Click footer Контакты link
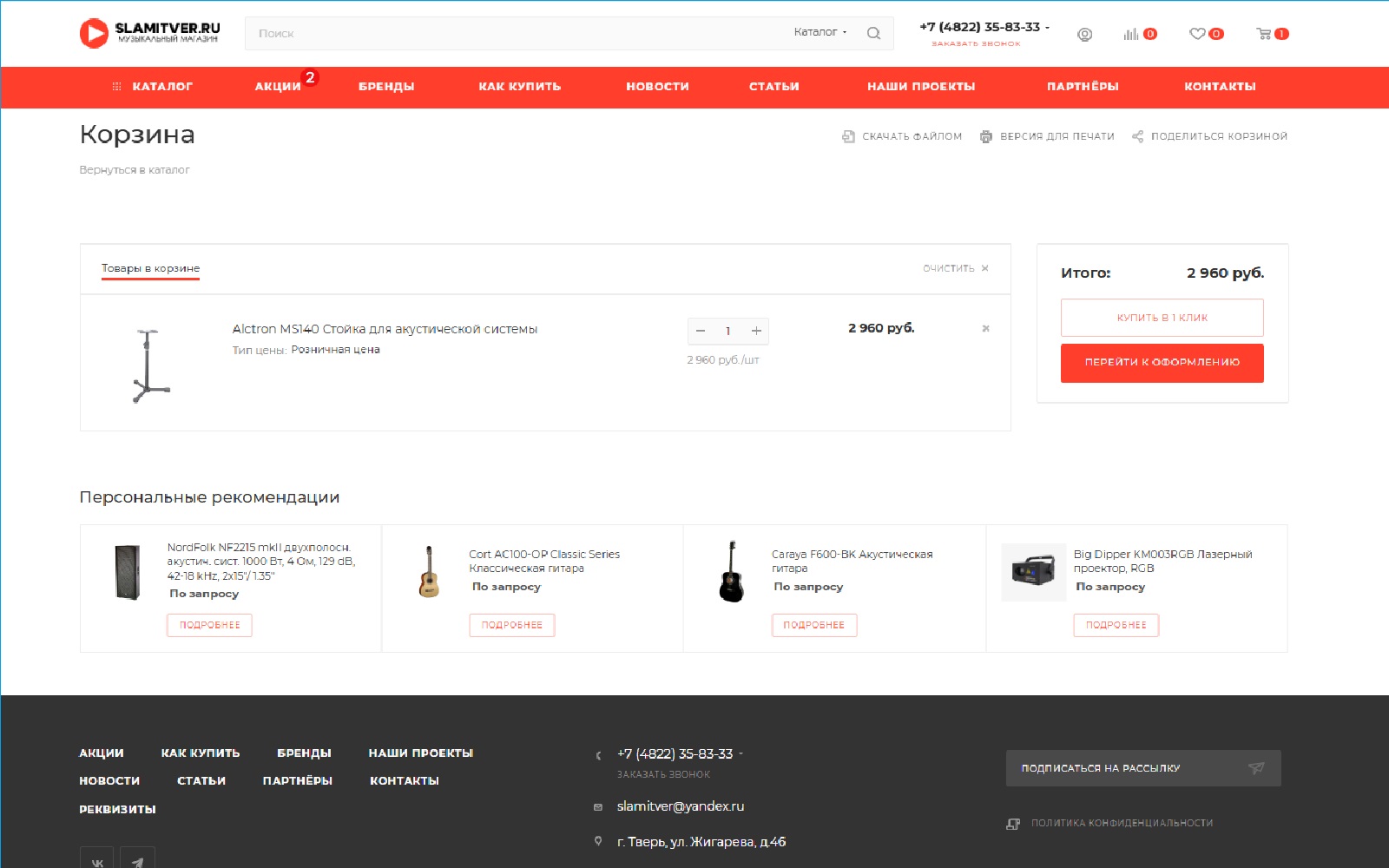This screenshot has height=868, width=1389. pyautogui.click(x=405, y=781)
